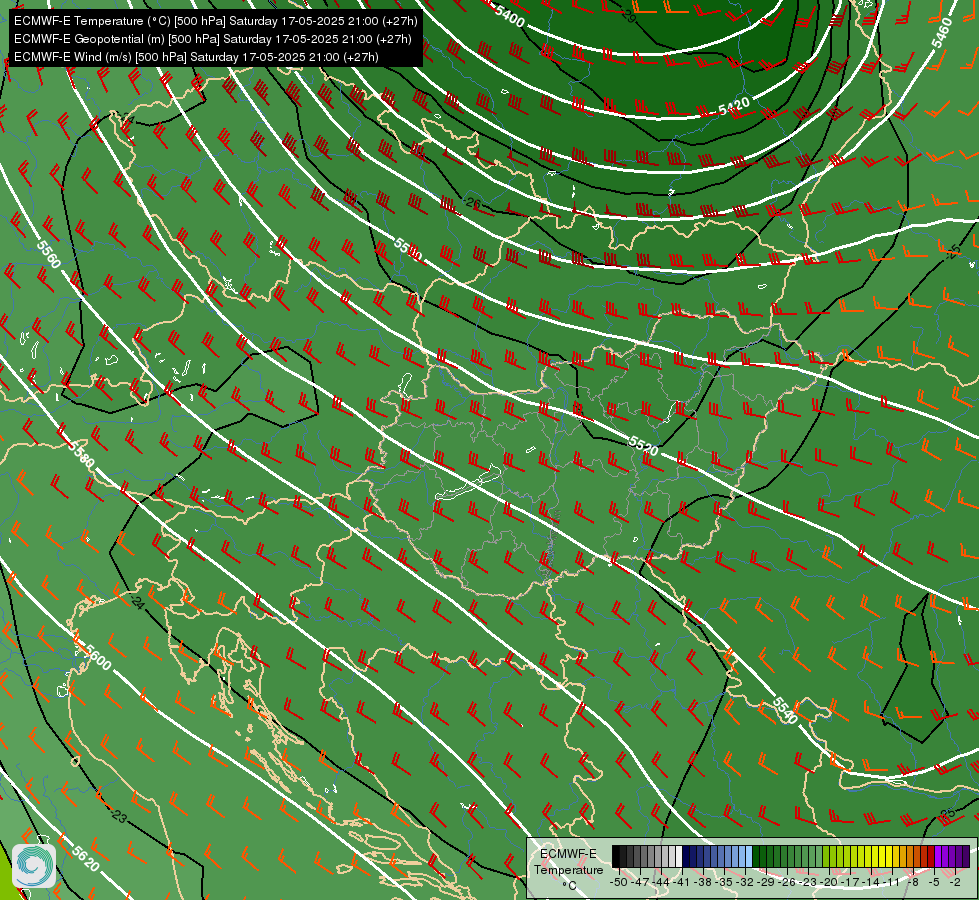Click the 5540 geopotential contour label
Image resolution: width=979 pixels, height=900 pixels.
[x=785, y=710]
